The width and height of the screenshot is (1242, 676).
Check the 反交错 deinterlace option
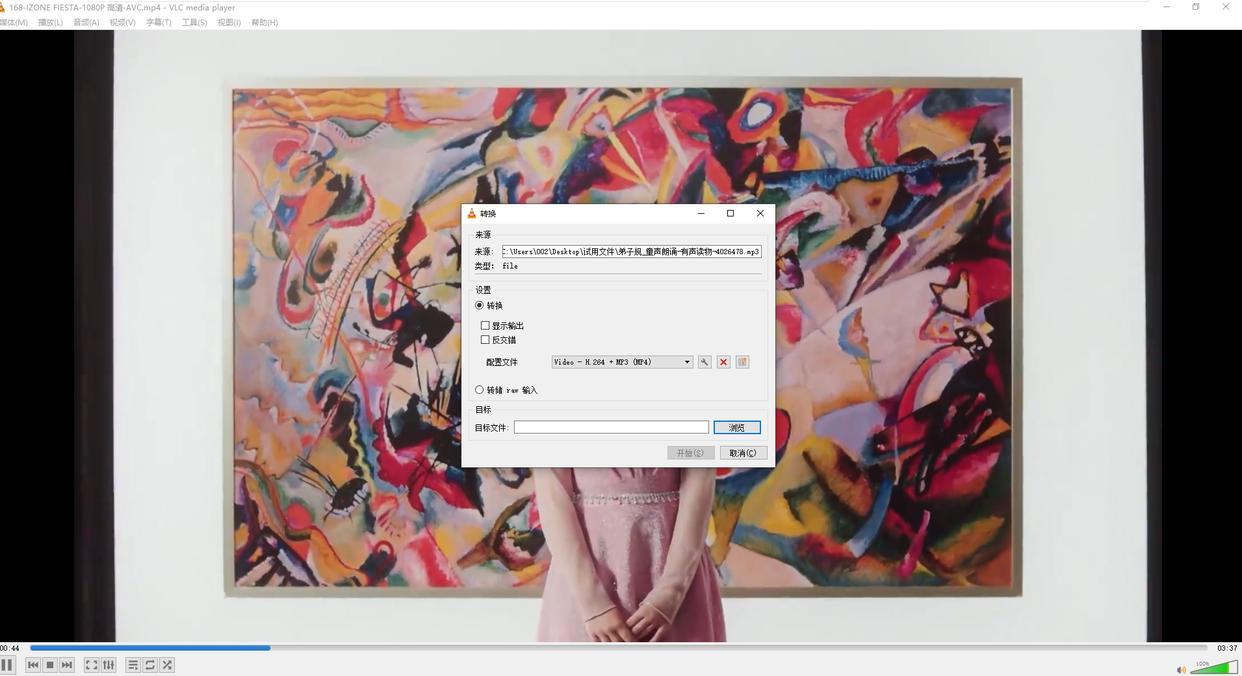point(486,340)
